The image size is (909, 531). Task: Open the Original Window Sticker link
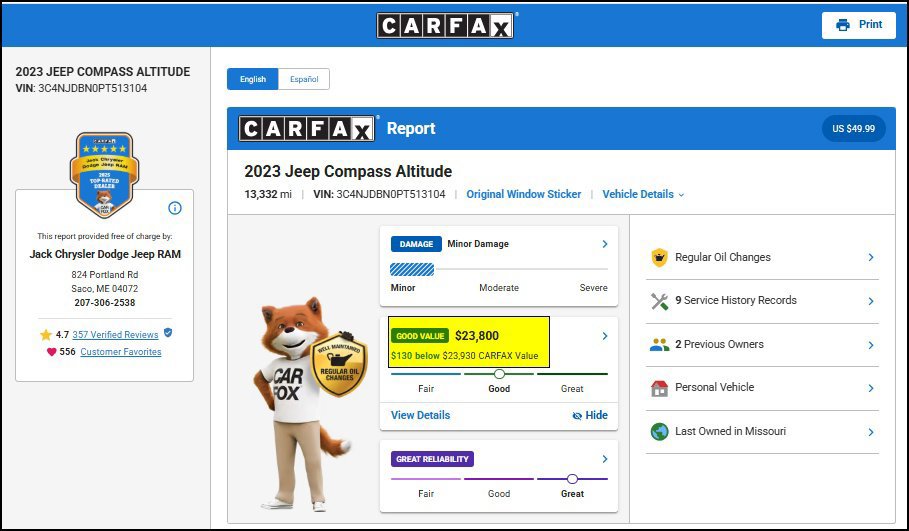pyautogui.click(x=523, y=194)
